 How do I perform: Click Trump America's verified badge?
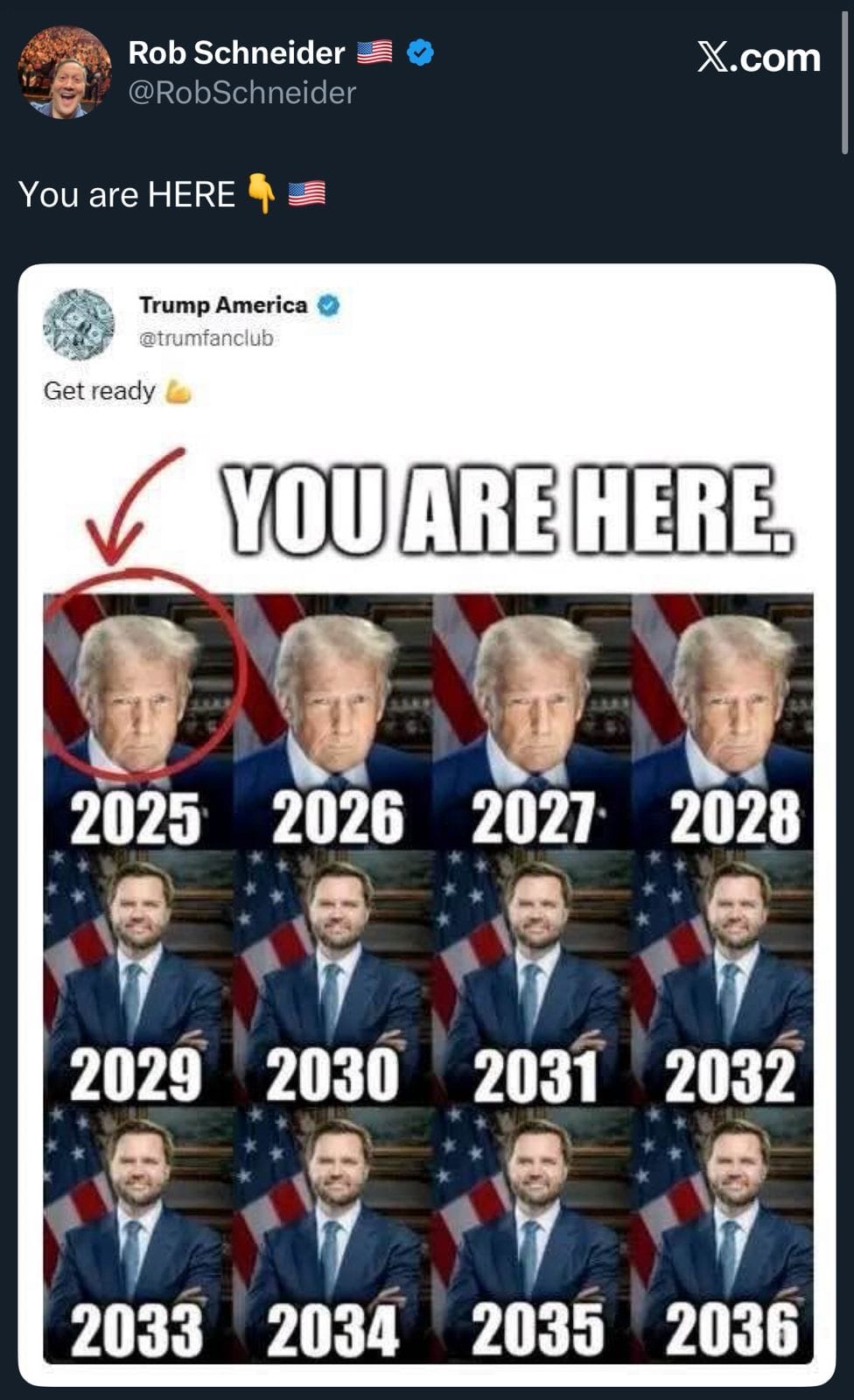pos(328,305)
